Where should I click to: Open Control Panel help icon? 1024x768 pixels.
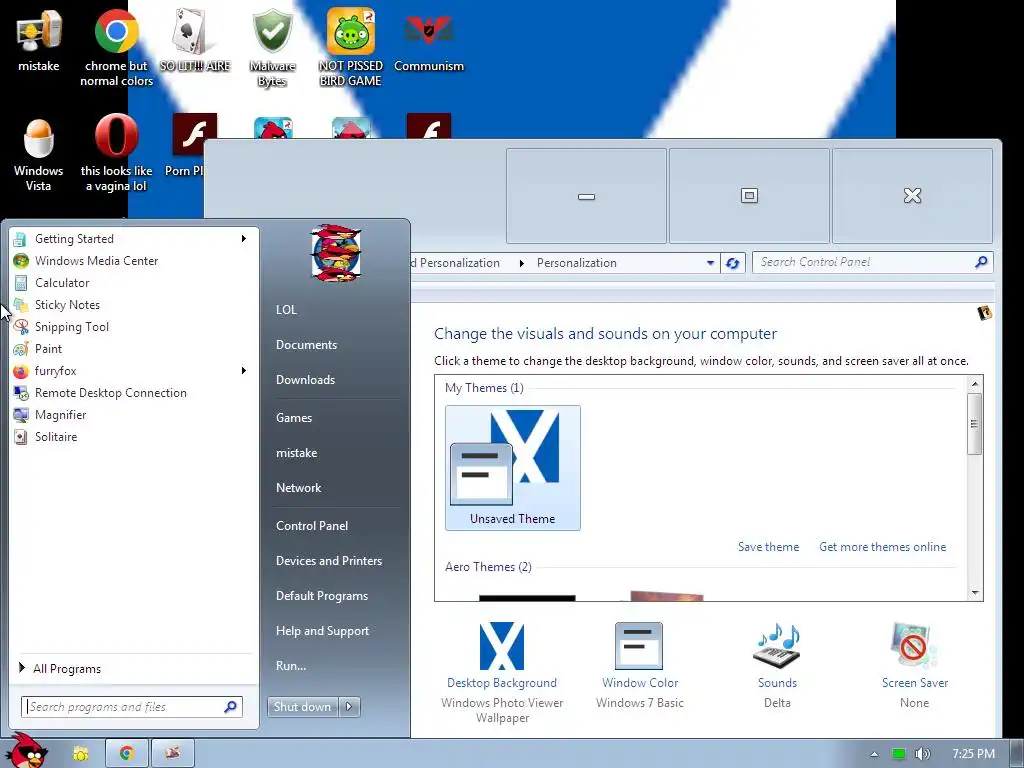[x=984, y=313]
